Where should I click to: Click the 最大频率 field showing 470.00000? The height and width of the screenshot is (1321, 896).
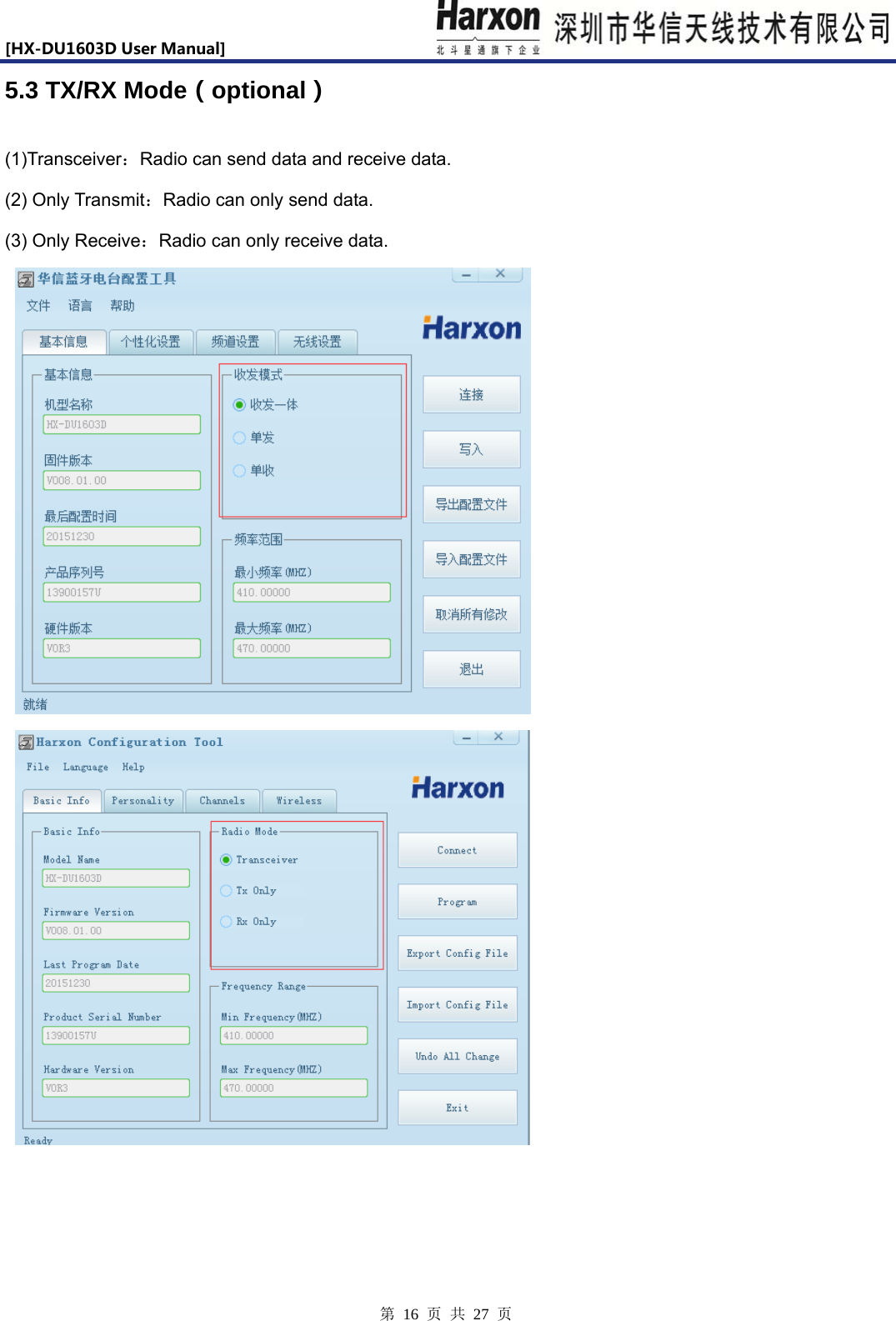point(312,648)
